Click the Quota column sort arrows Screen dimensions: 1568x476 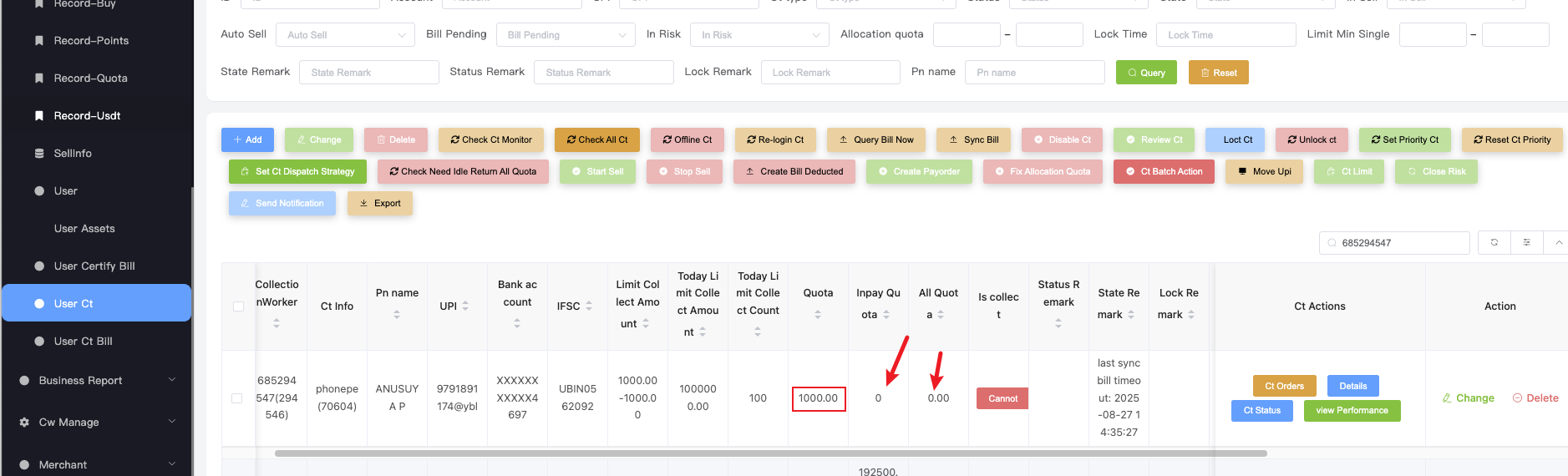(x=818, y=315)
